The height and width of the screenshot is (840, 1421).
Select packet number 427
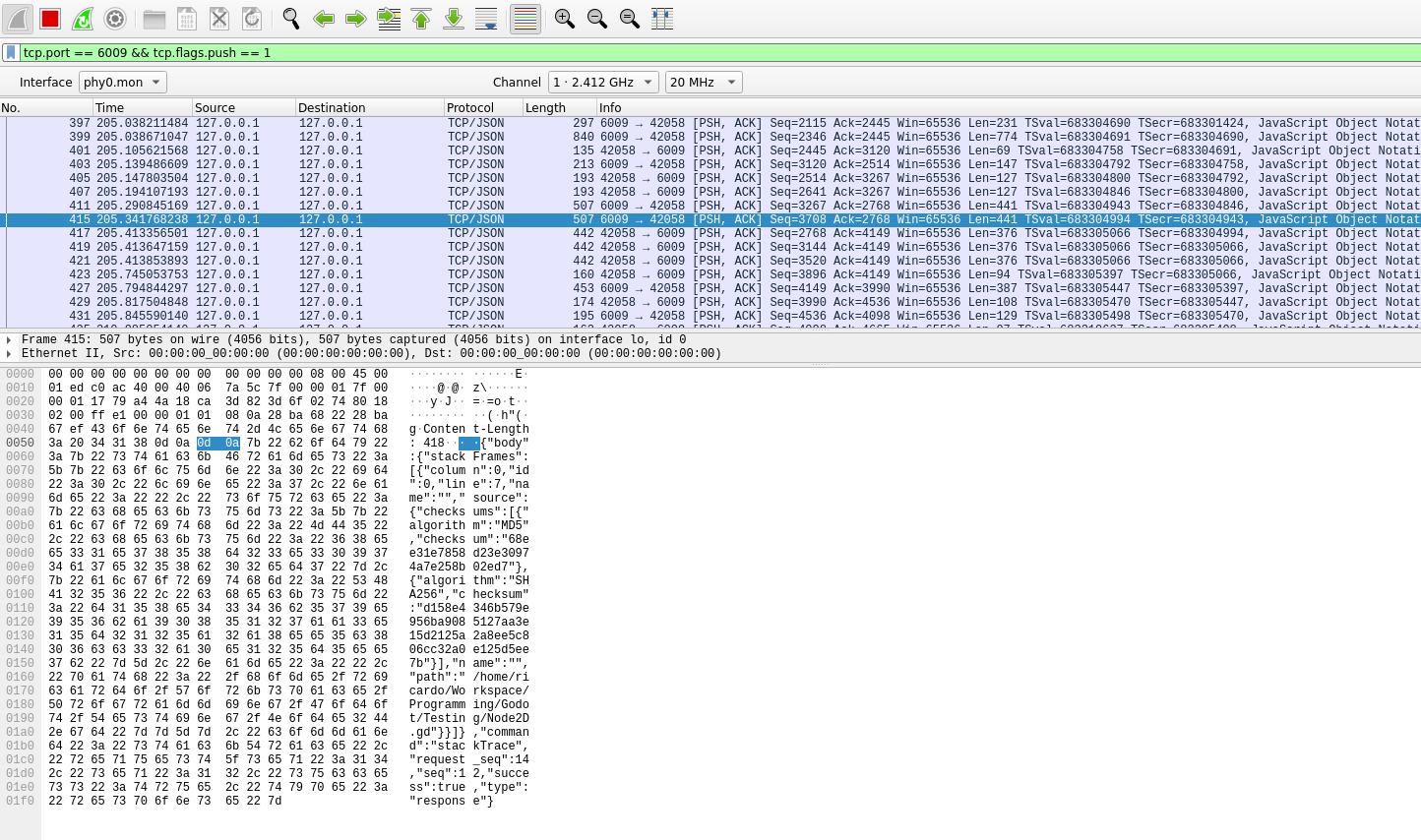710,289
